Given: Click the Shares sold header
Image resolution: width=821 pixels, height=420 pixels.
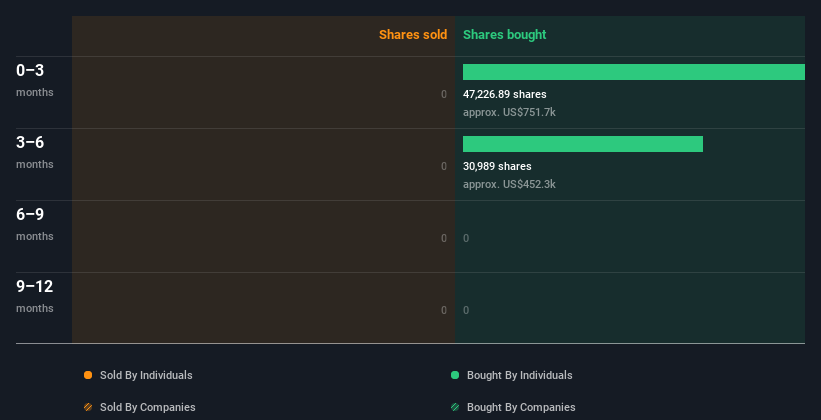Looking at the screenshot, I should 413,35.
